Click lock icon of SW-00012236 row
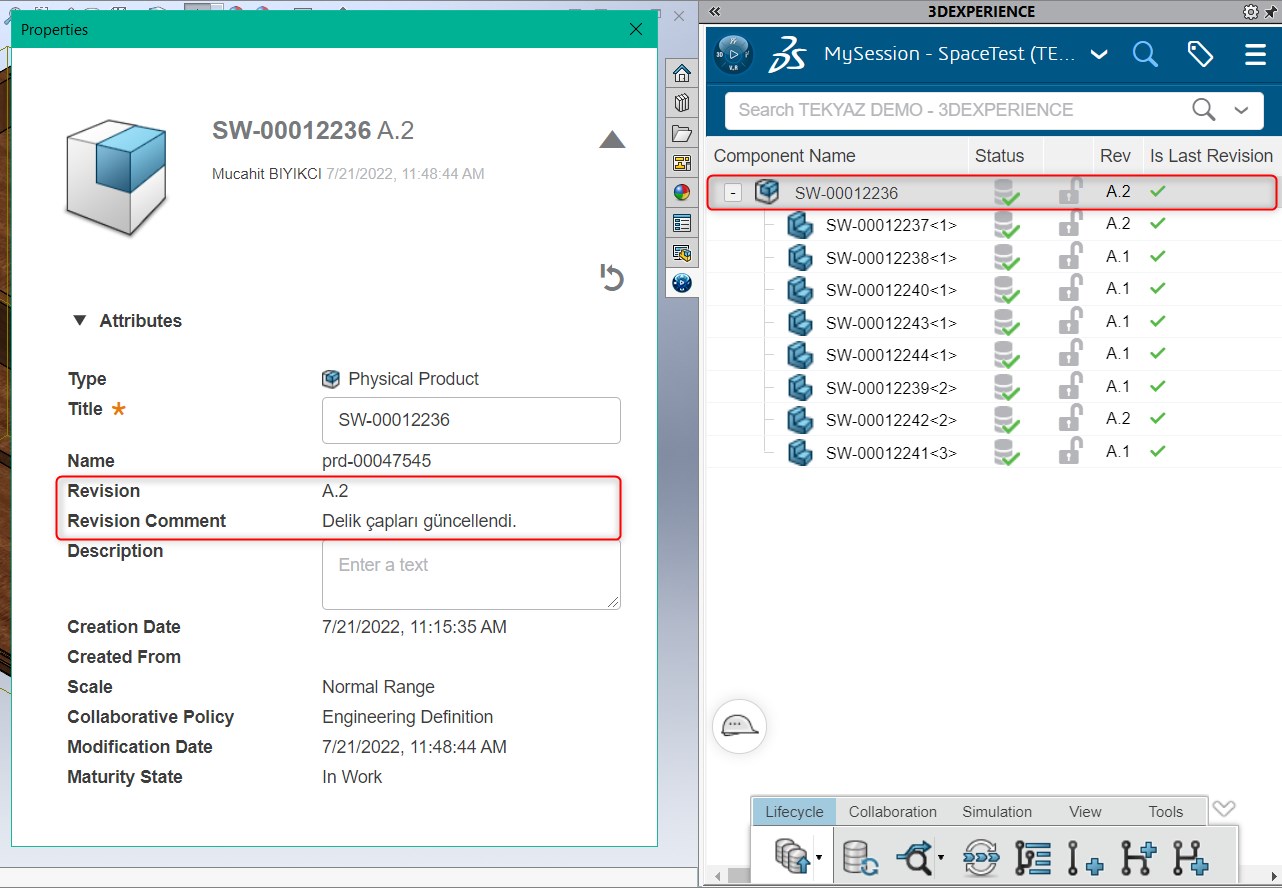 point(1070,191)
